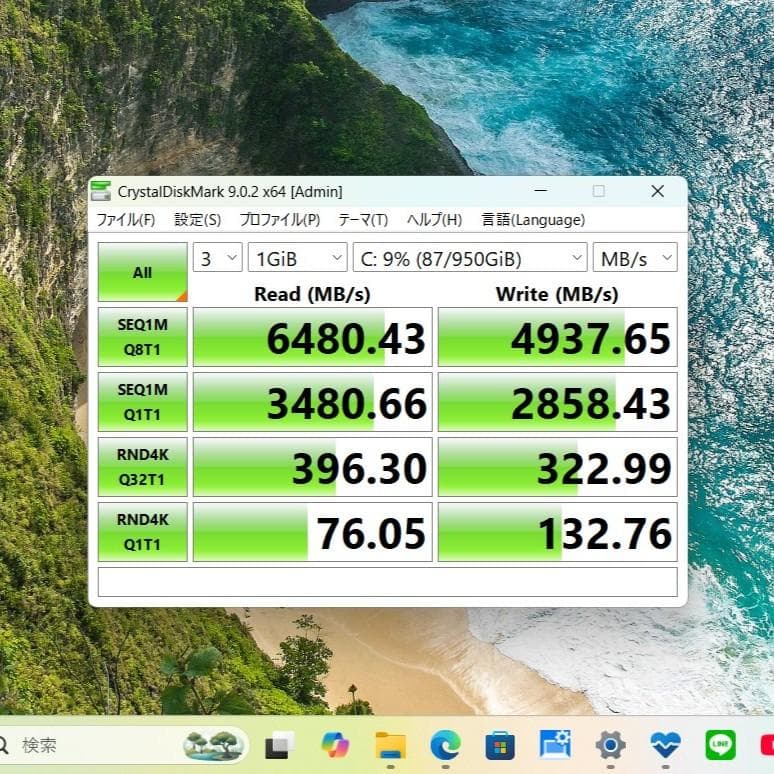Click the magnifier icon in the search box
Screen dimensions: 774x774
click(3, 745)
